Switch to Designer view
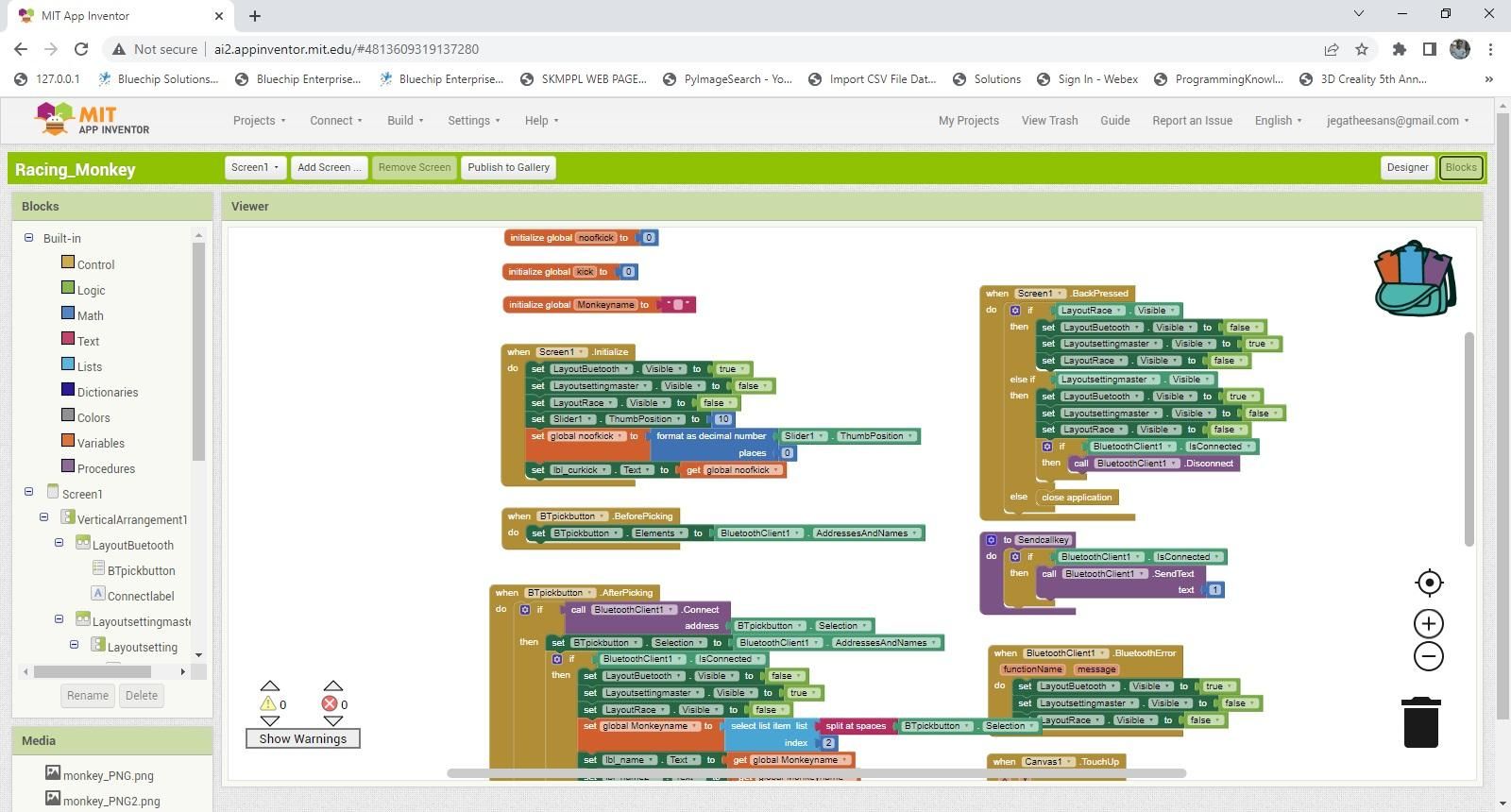This screenshot has width=1511, height=812. [x=1407, y=167]
